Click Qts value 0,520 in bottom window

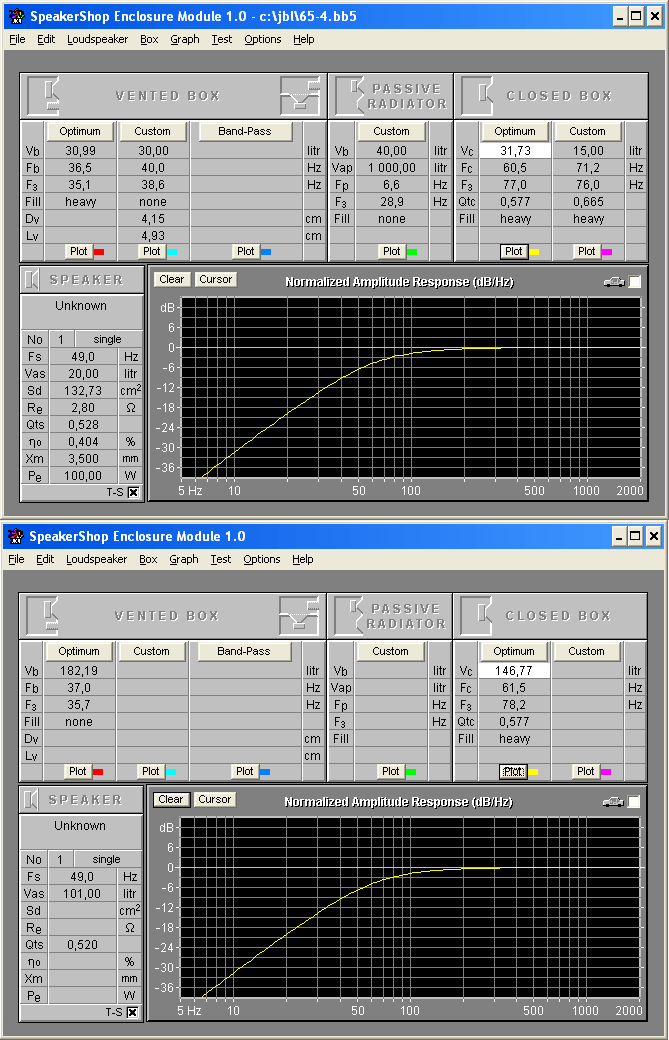82,945
